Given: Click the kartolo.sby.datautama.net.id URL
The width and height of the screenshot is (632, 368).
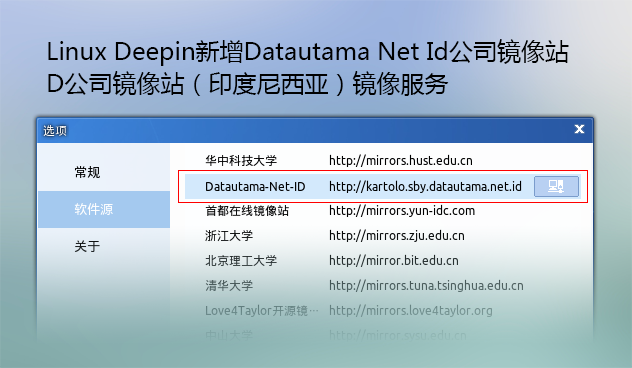Looking at the screenshot, I should coord(425,186).
